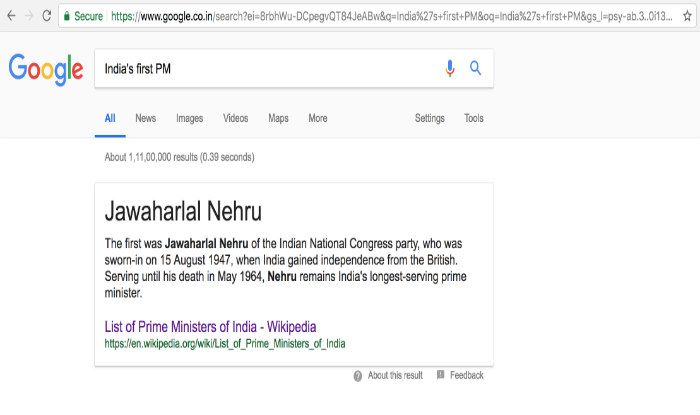700x415 pixels.
Task: Reload the page with refresh icon
Action: pos(46,17)
